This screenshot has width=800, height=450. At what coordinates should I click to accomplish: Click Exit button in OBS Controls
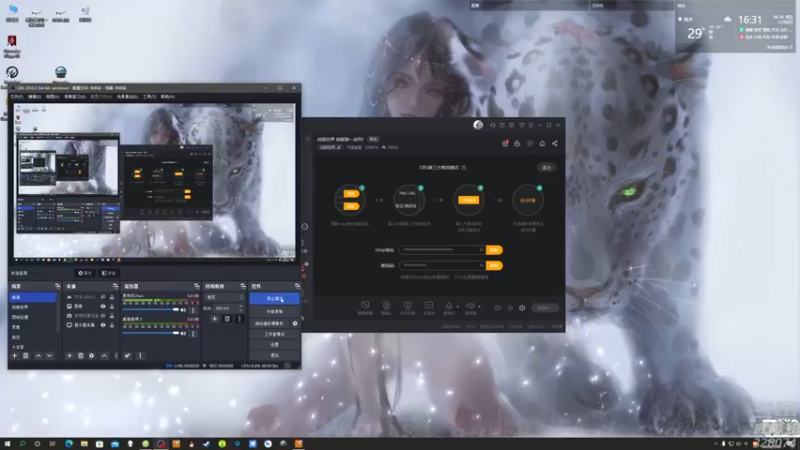274,355
